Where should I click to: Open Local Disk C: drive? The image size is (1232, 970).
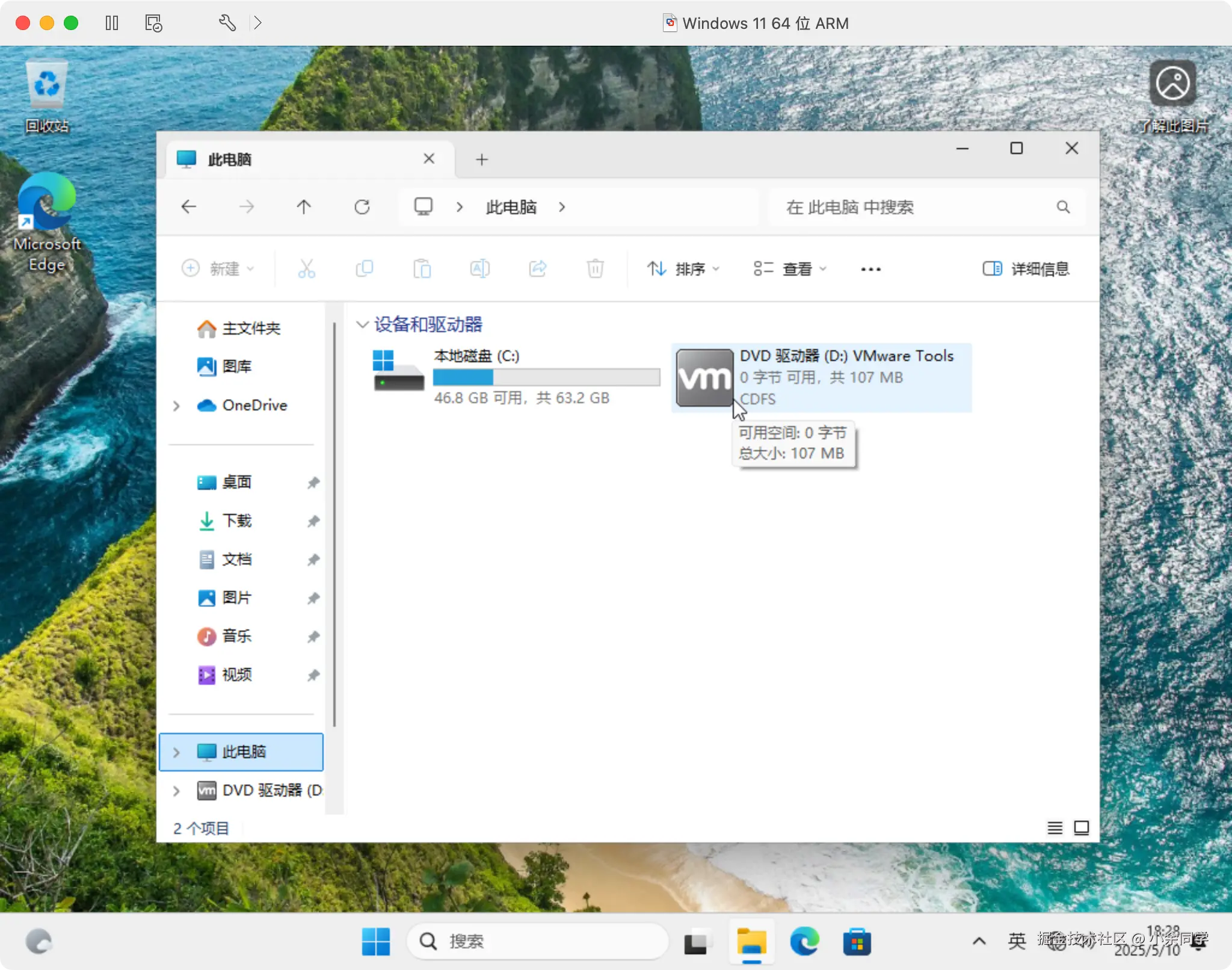click(x=476, y=356)
